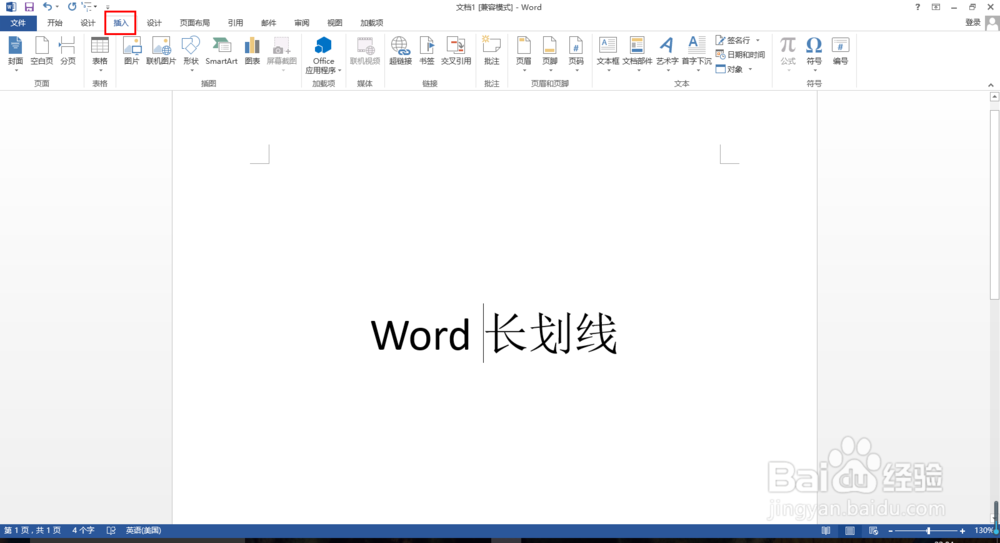Switch to the 邮件 mailings tab
This screenshot has width=1000, height=543.
(x=268, y=23)
